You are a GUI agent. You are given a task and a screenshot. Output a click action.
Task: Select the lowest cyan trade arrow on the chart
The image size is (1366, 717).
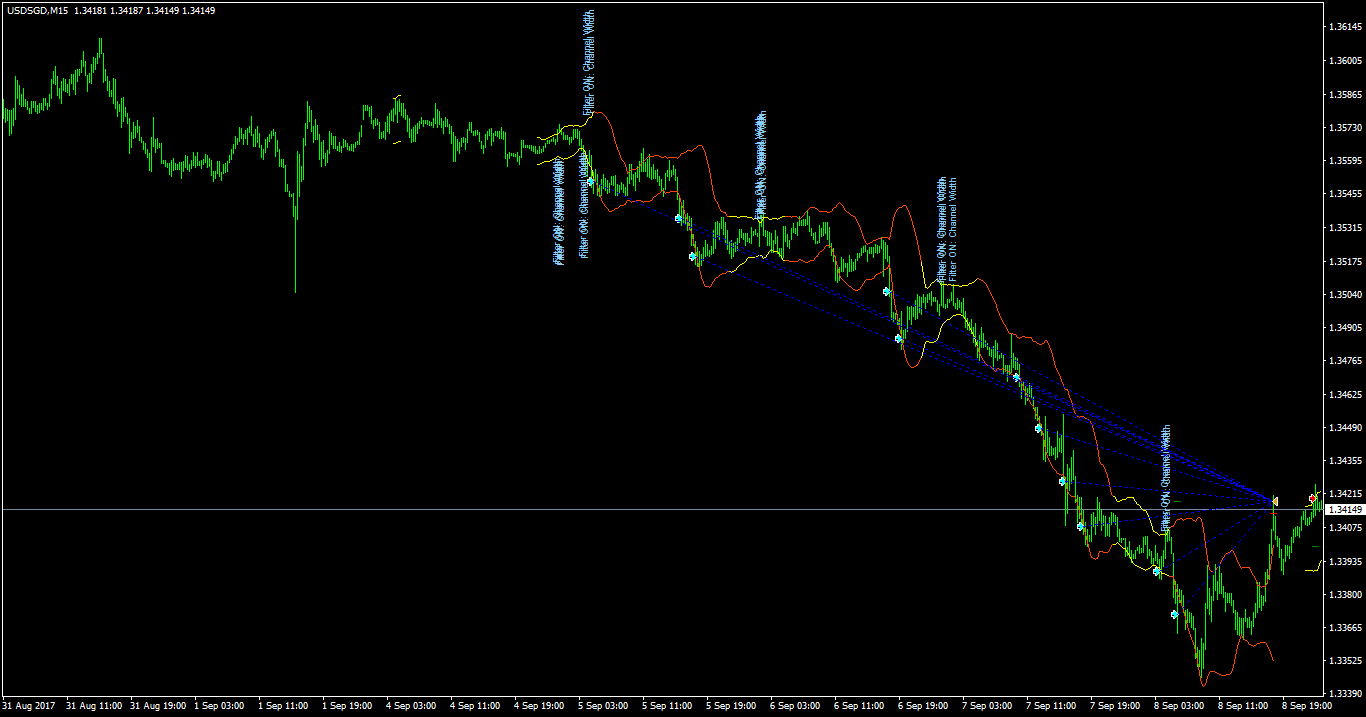pyautogui.click(x=1174, y=614)
